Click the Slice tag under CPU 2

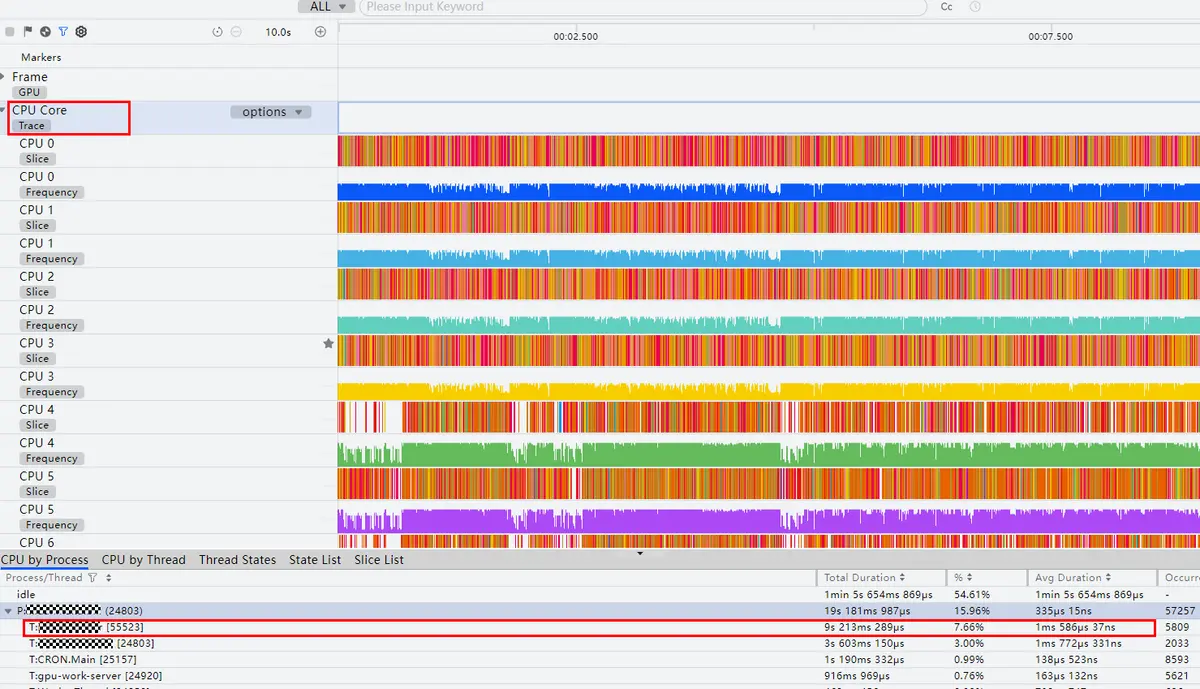(37, 292)
